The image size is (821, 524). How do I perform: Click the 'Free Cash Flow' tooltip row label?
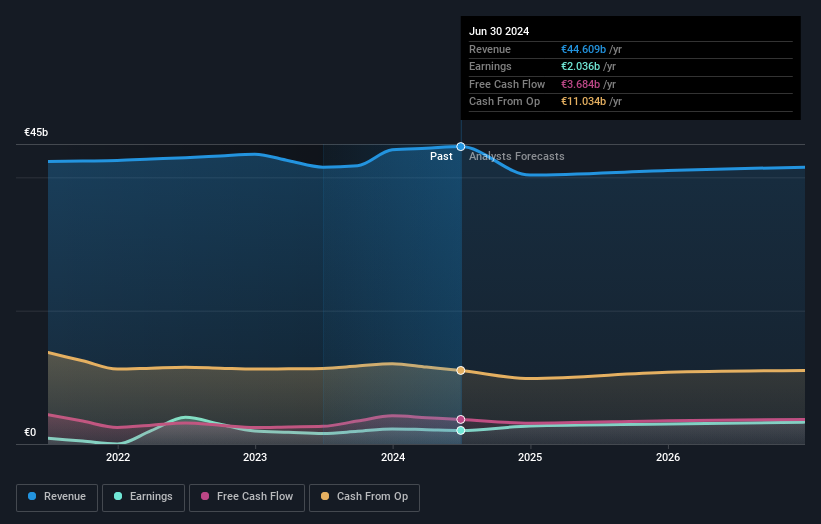coord(507,84)
